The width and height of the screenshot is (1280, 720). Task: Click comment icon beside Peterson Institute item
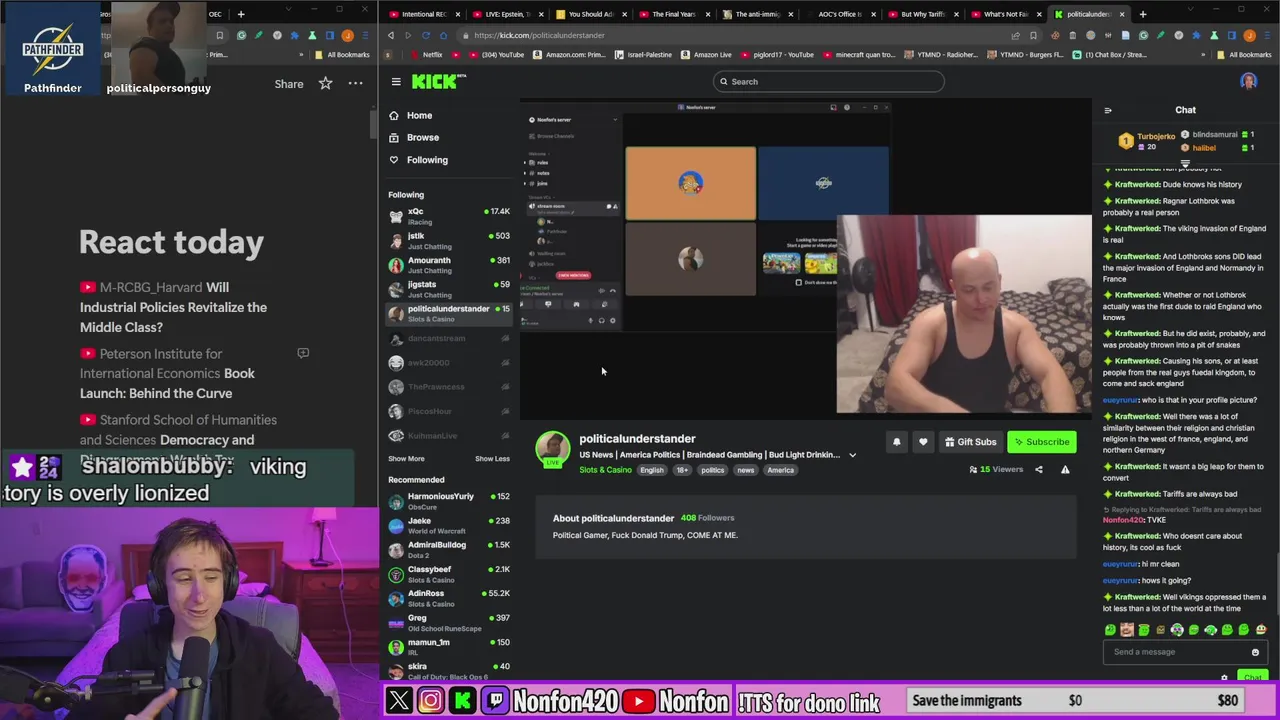pos(303,353)
